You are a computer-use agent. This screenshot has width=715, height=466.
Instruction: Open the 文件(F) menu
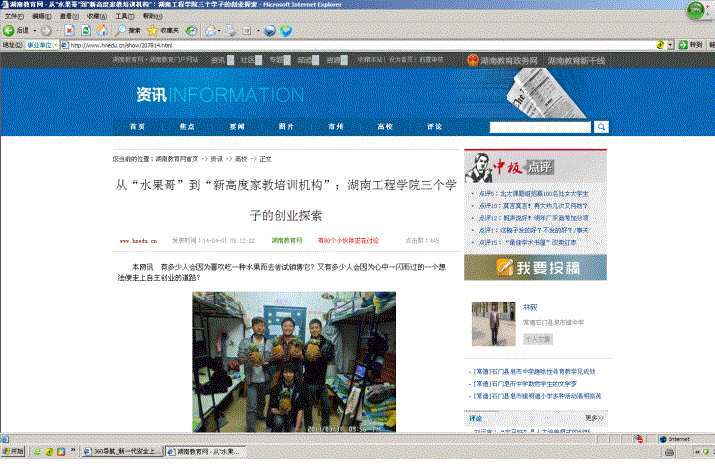pos(14,17)
